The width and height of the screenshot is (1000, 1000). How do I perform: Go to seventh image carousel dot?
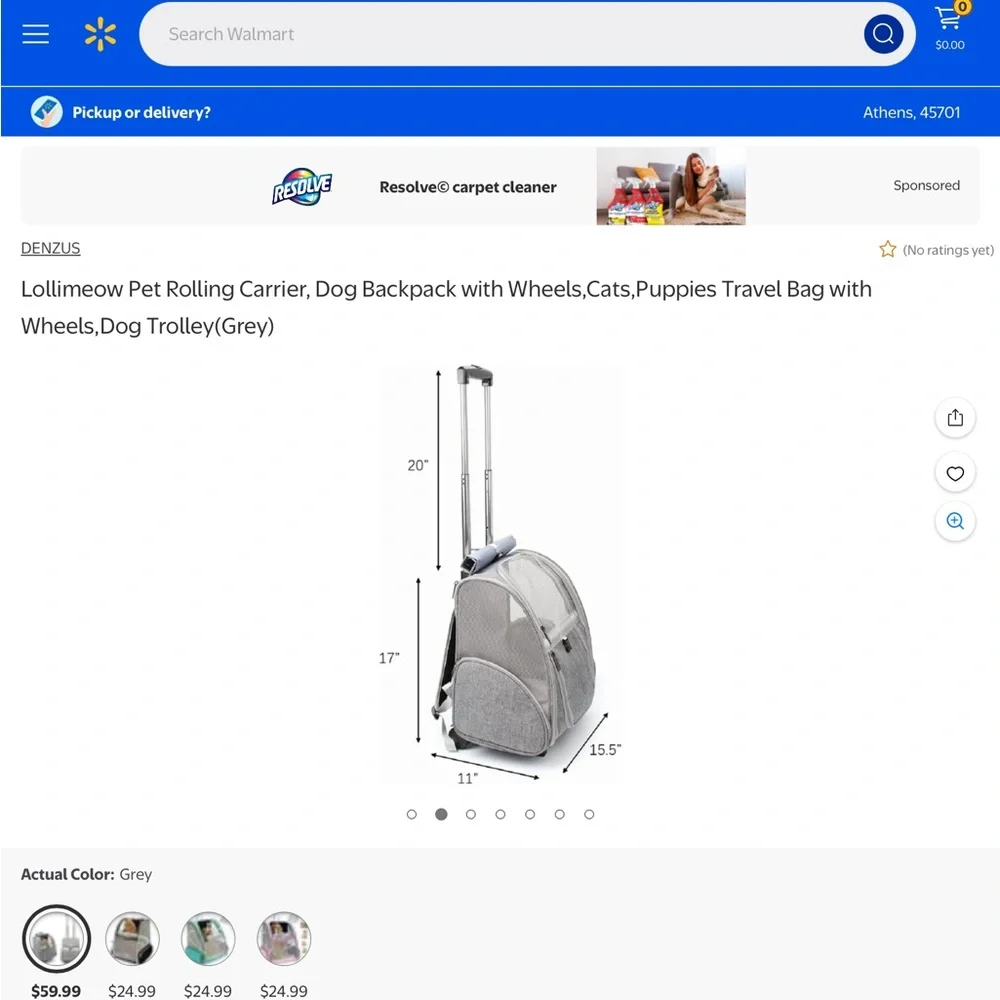click(589, 814)
